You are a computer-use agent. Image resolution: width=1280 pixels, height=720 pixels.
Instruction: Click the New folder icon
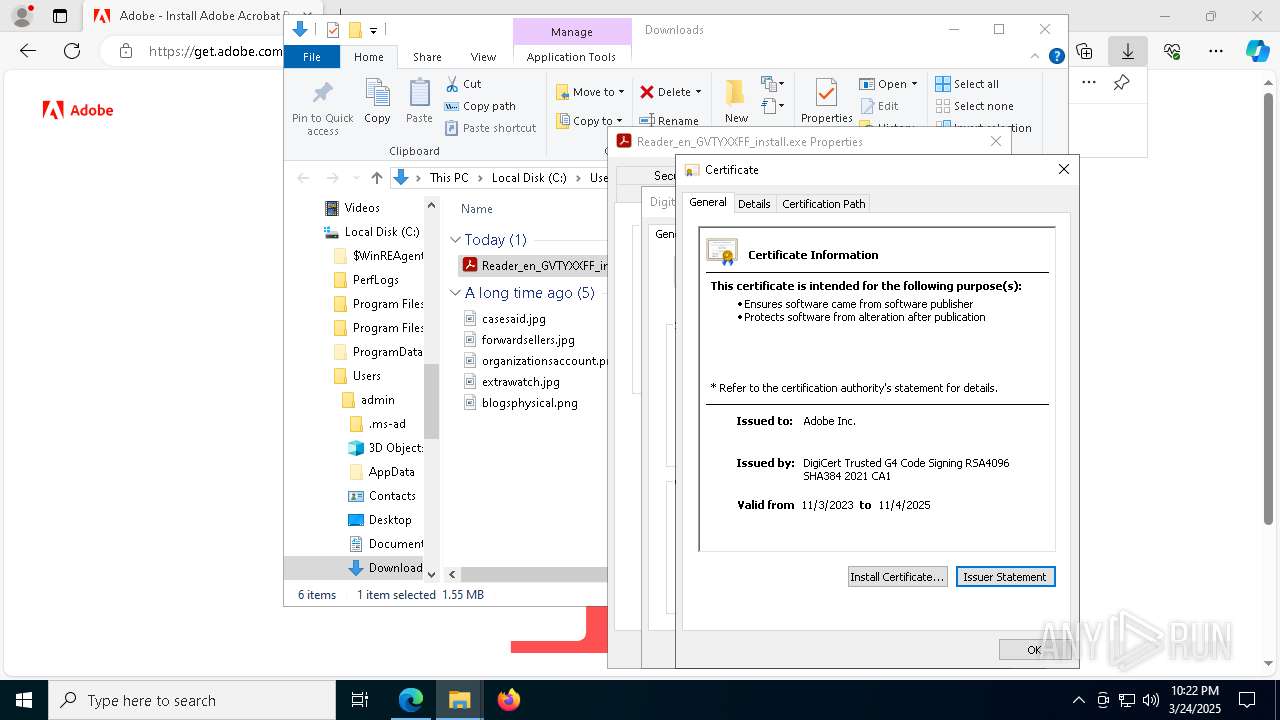(736, 93)
